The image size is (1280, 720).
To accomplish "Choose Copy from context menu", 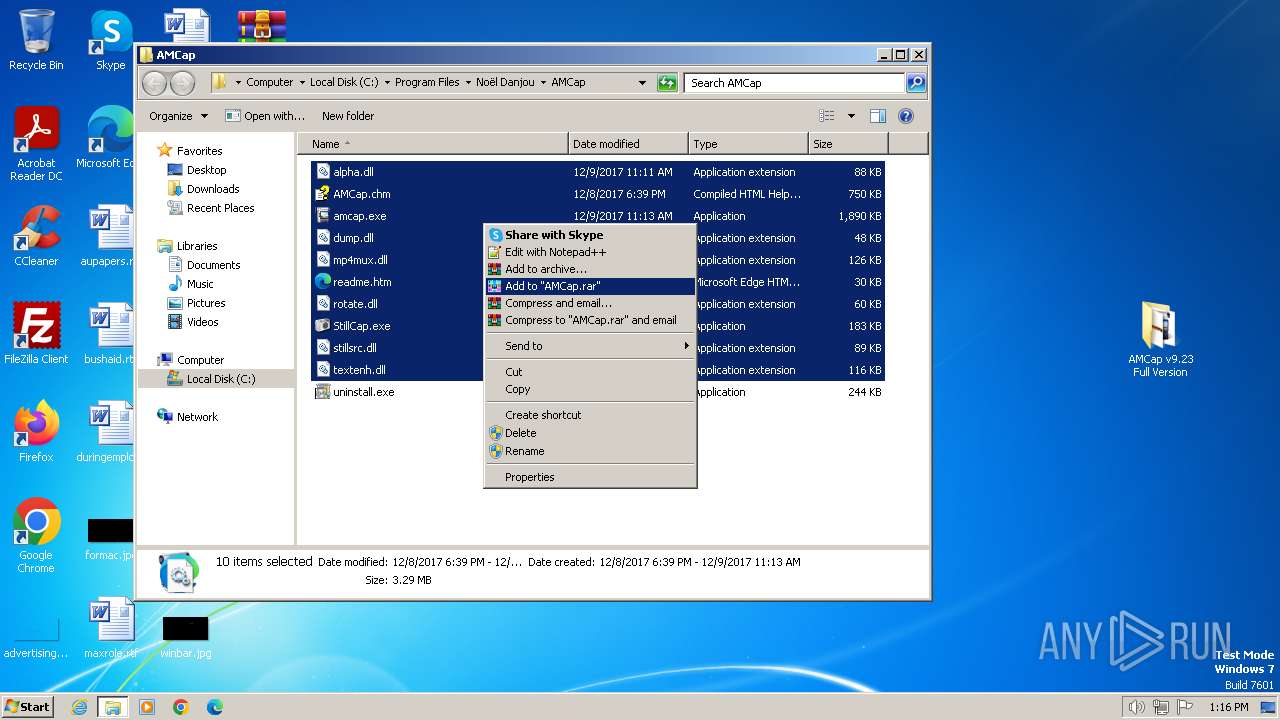I will pos(590,389).
